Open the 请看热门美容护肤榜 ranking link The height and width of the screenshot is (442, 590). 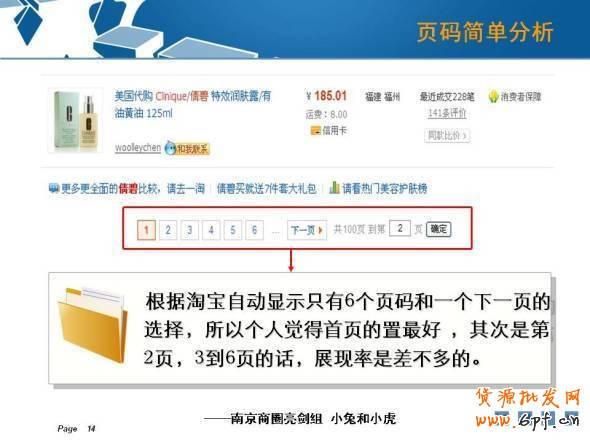click(385, 188)
